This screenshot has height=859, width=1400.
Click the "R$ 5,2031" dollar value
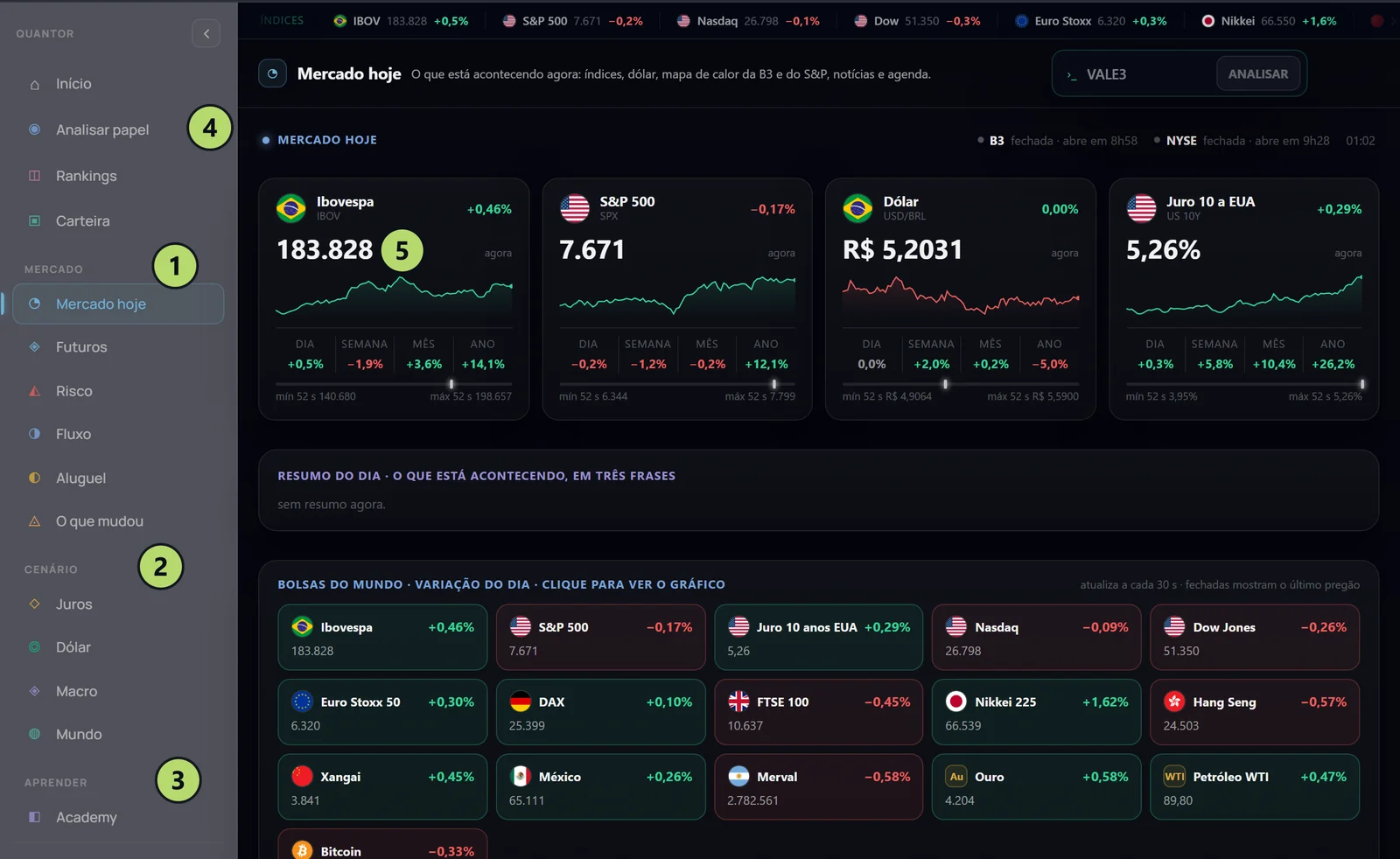coord(902,250)
